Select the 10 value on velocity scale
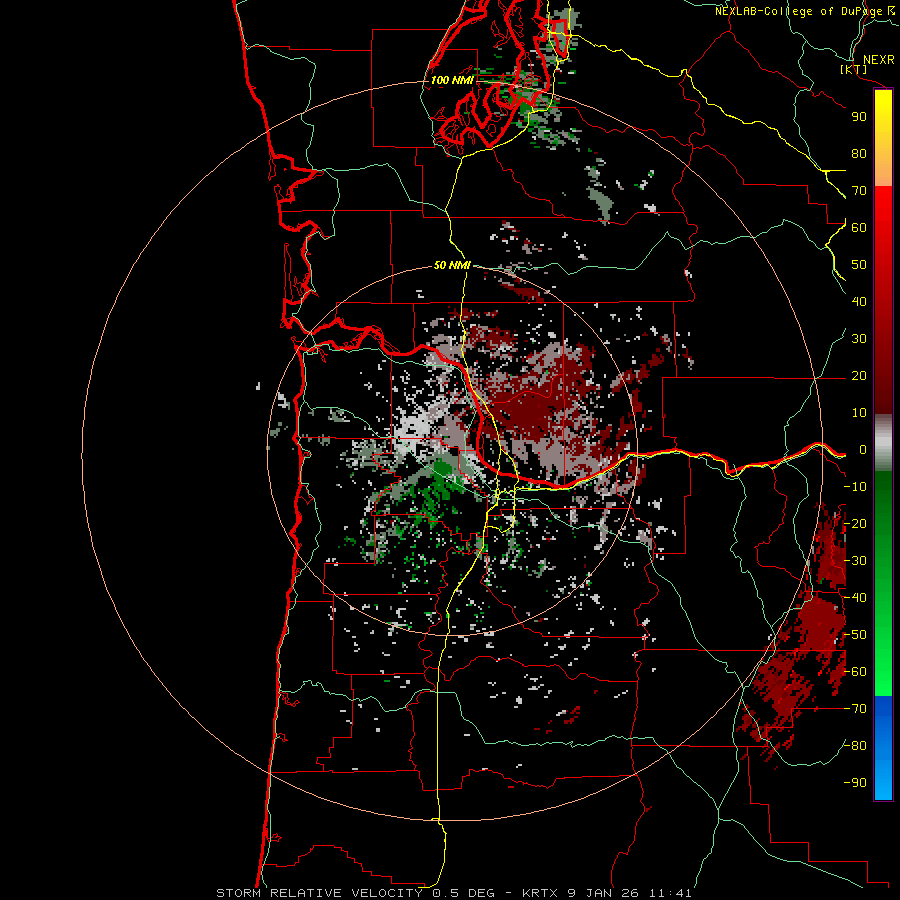 click(x=859, y=413)
